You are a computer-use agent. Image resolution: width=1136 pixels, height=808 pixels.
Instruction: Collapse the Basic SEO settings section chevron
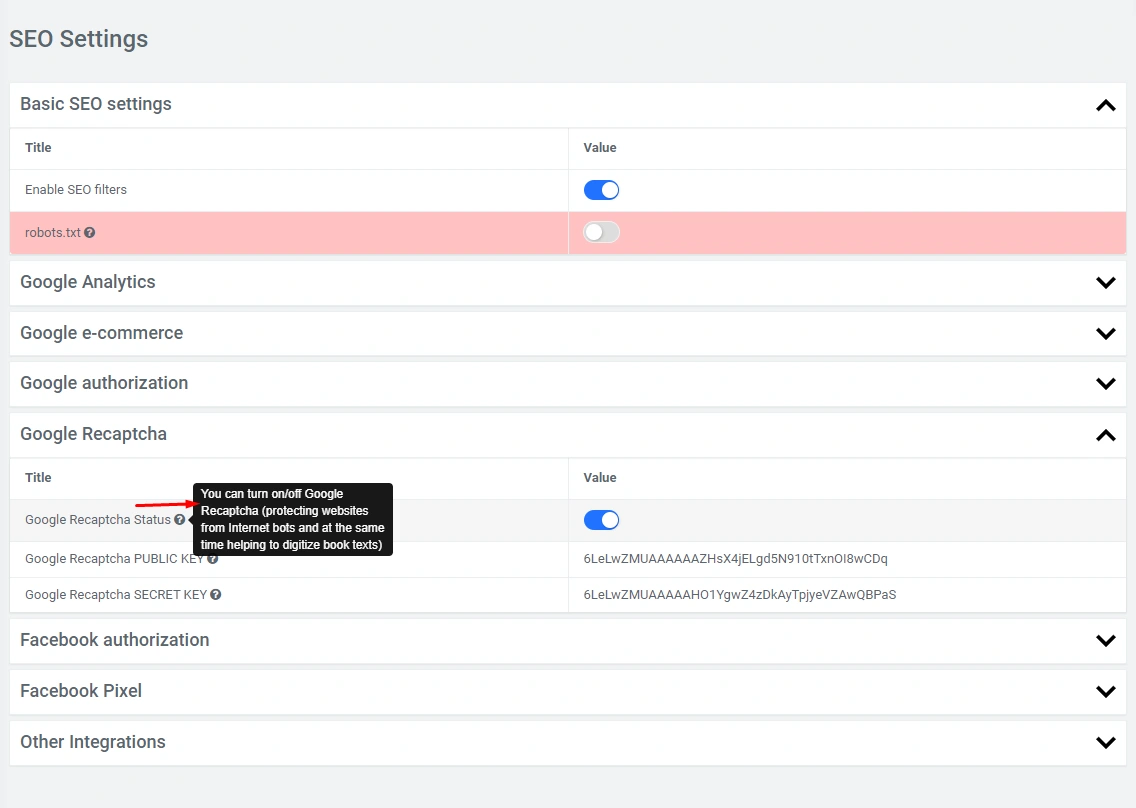click(x=1105, y=105)
